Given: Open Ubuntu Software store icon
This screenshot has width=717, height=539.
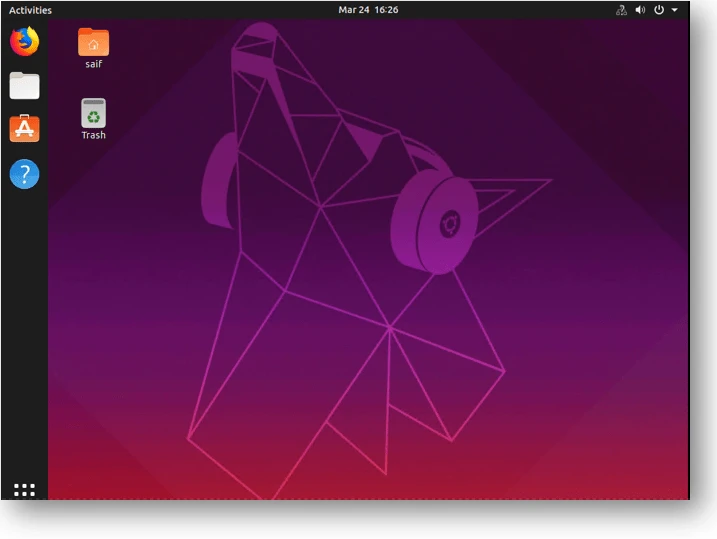Looking at the screenshot, I should [x=25, y=128].
